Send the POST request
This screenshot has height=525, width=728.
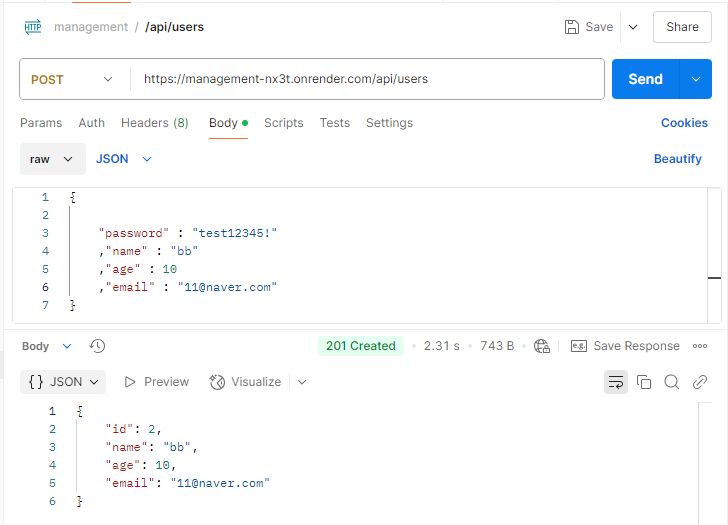click(x=645, y=79)
